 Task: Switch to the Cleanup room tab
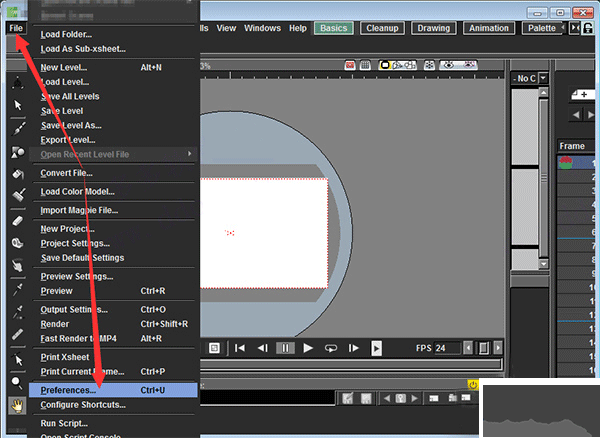(x=381, y=28)
